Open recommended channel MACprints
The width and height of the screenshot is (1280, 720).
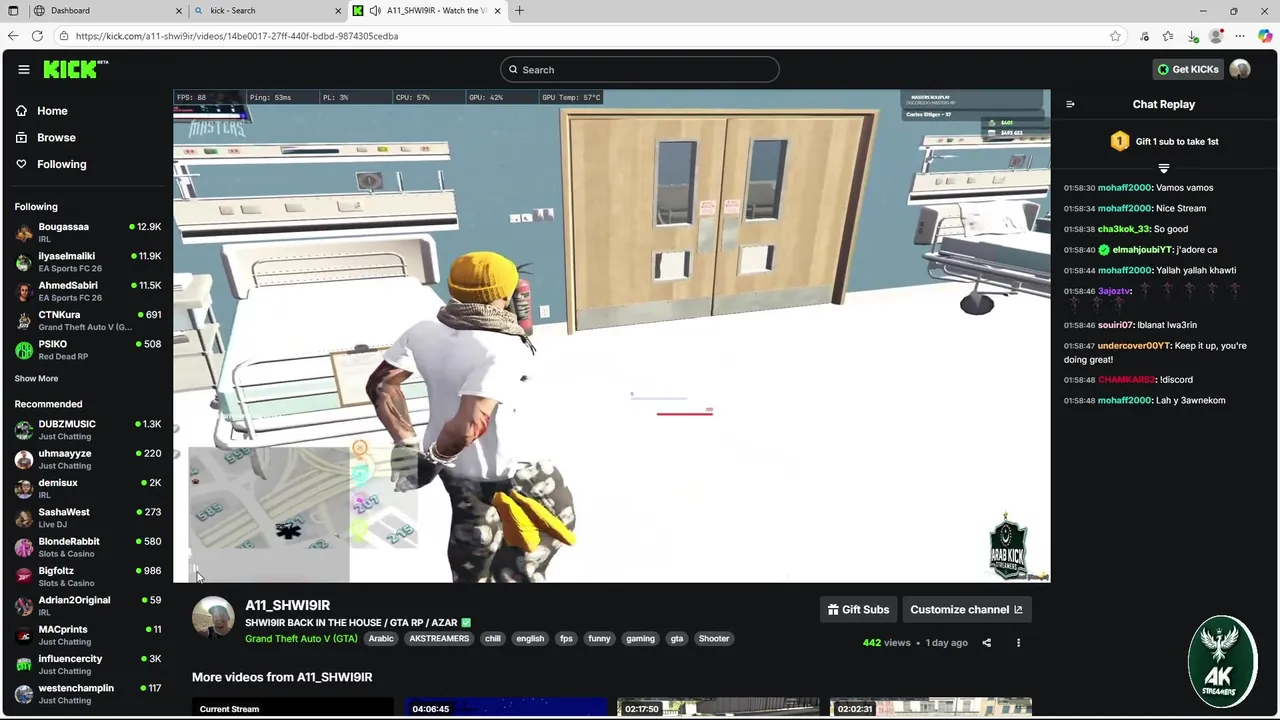tap(87, 635)
